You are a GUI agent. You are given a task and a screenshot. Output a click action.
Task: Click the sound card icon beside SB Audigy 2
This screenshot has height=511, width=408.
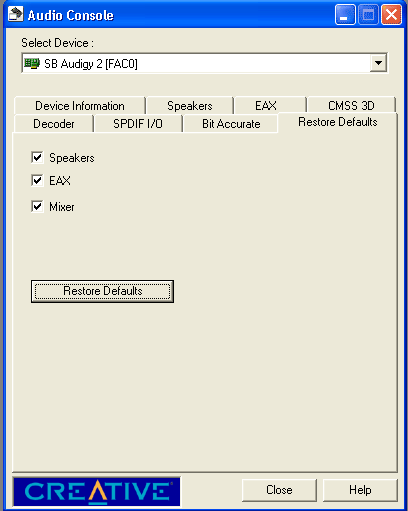point(32,63)
